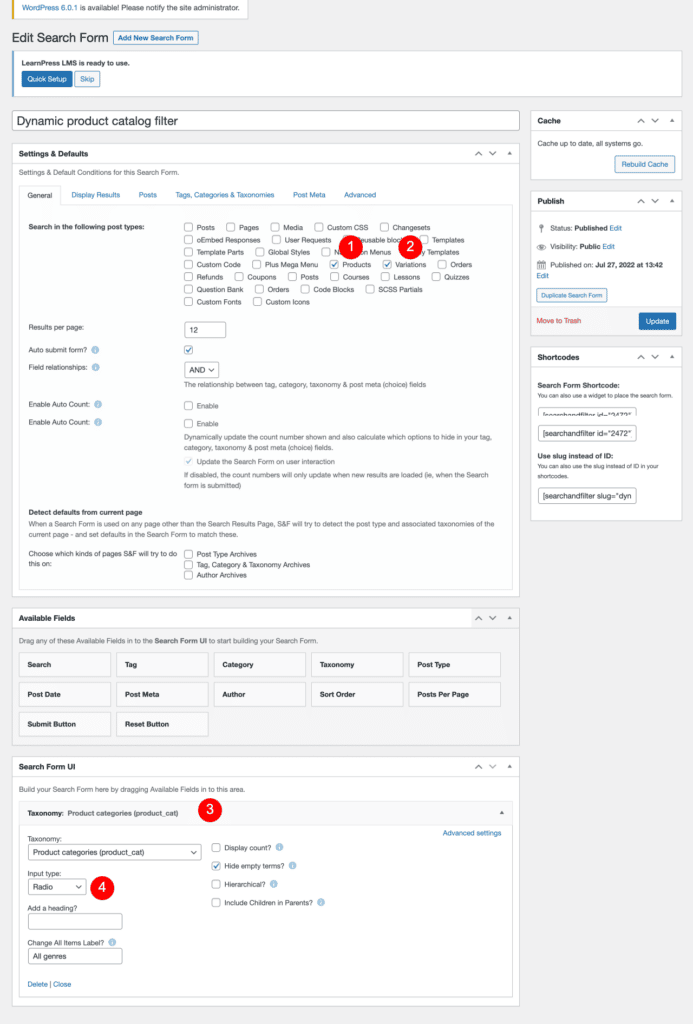Click the Move to Trash link
This screenshot has height=1024, width=693.
[558, 320]
